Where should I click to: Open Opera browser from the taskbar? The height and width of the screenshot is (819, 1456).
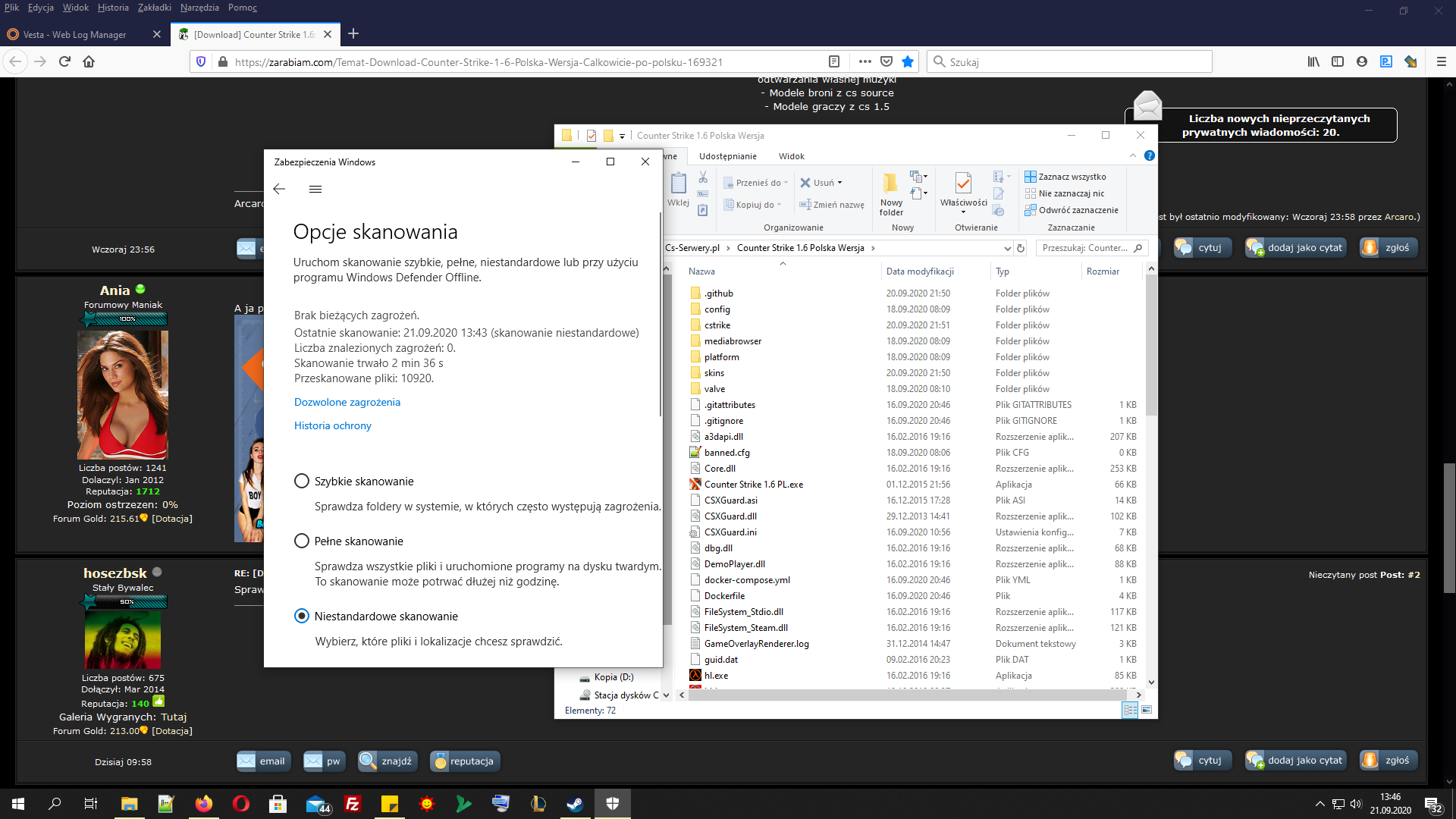[241, 804]
